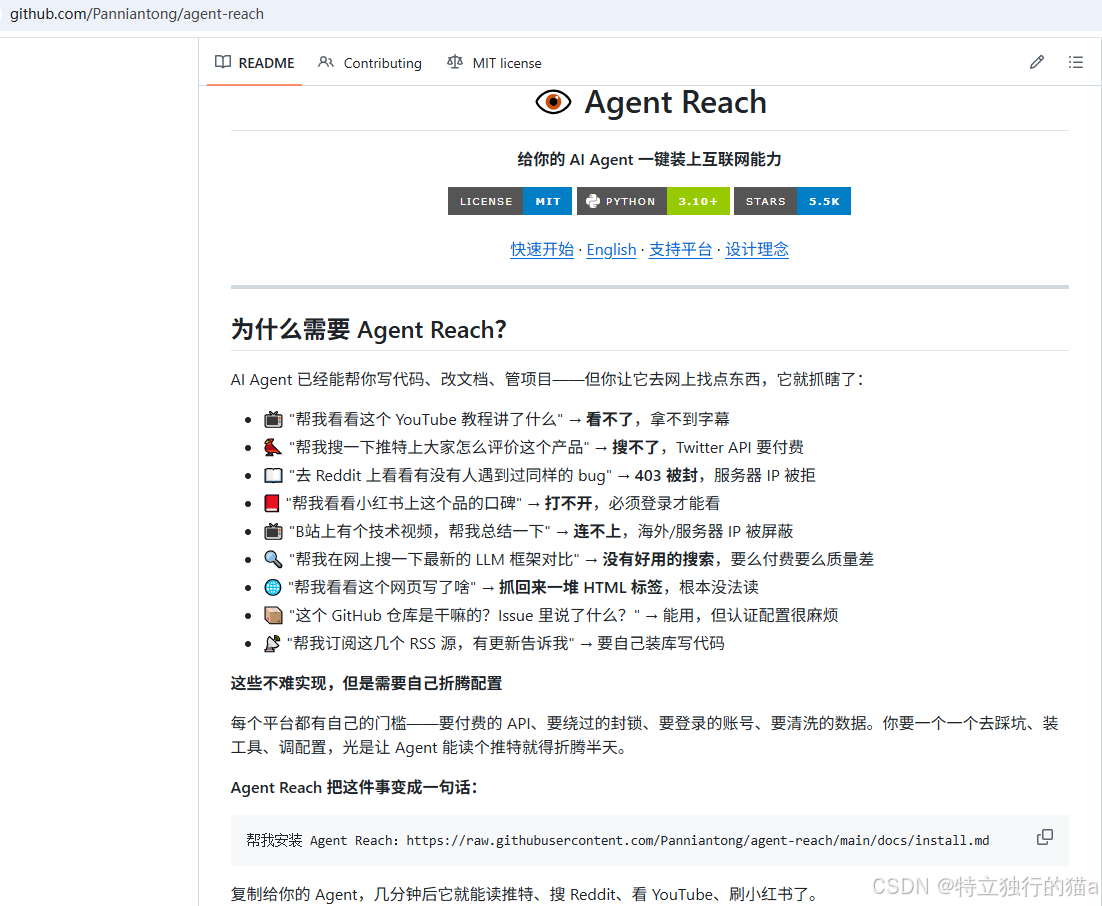The image size is (1102, 906).
Task: Click the text 看不了 in YouTube bullet
Action: 610,420
